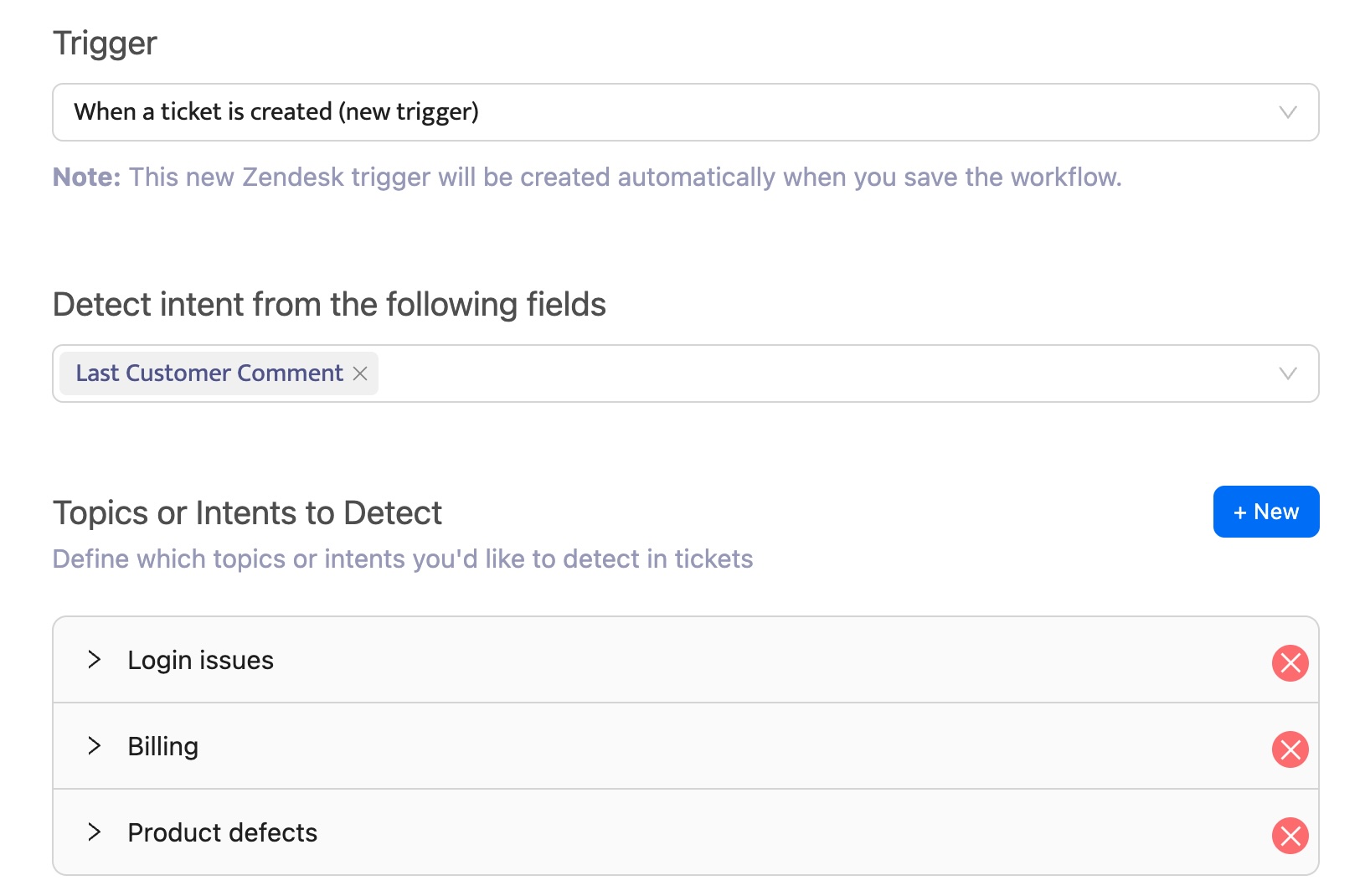
Task: Expand the Billing intent row
Action: tap(95, 746)
